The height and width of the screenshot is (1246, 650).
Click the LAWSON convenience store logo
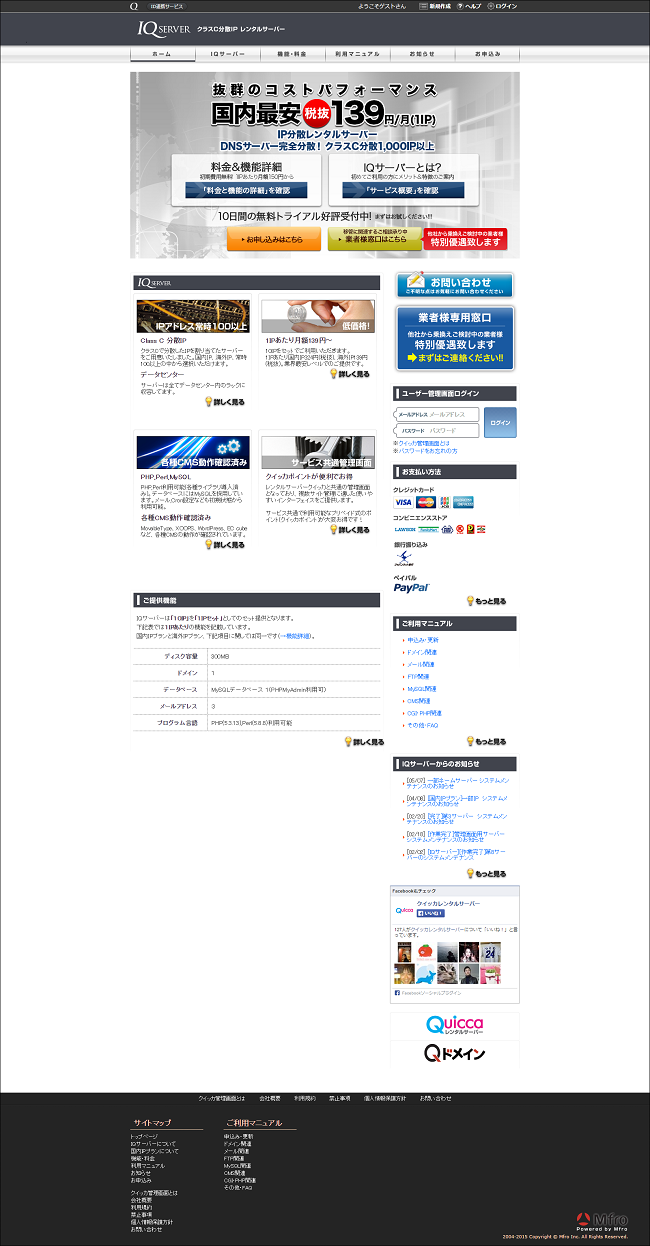tap(403, 529)
